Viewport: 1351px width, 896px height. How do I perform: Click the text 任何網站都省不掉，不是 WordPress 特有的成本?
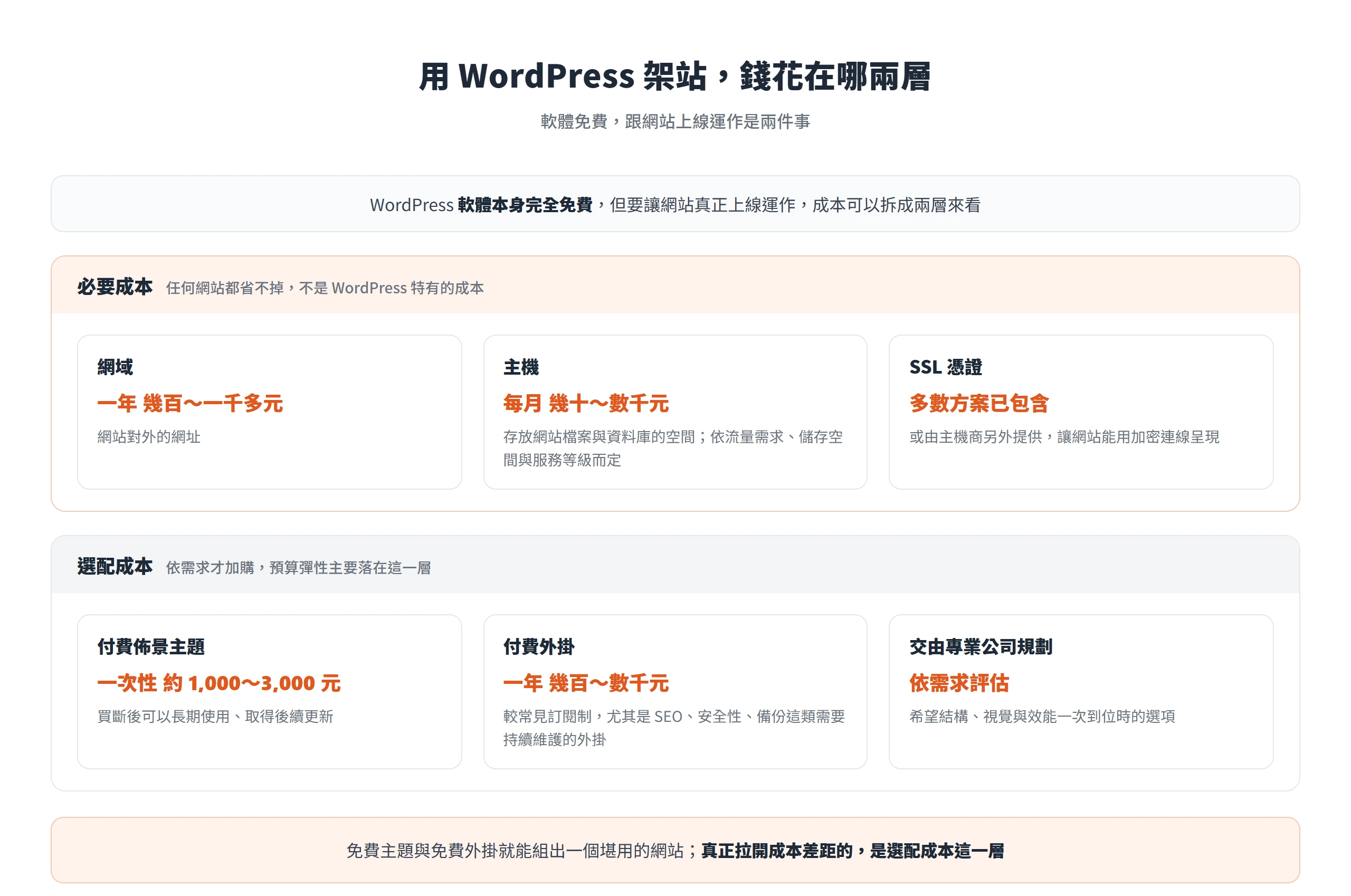(x=325, y=288)
